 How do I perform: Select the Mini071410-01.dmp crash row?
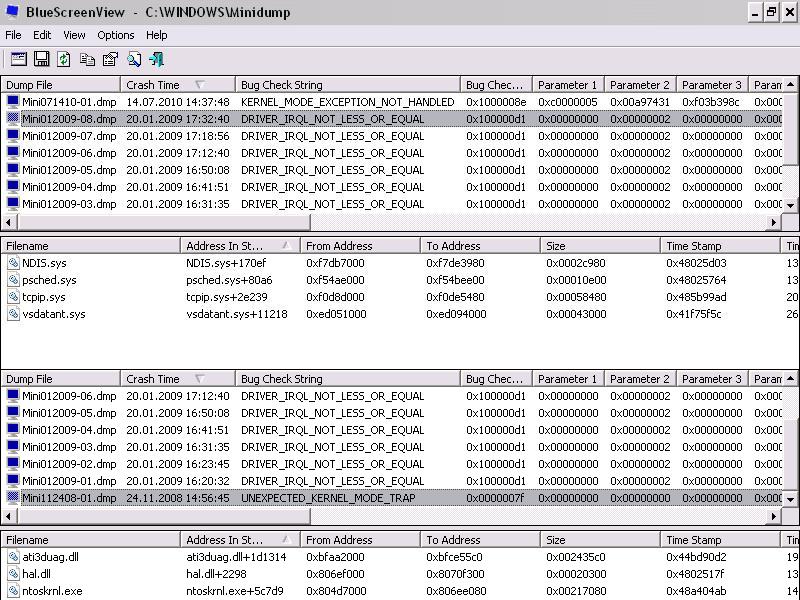click(x=392, y=102)
